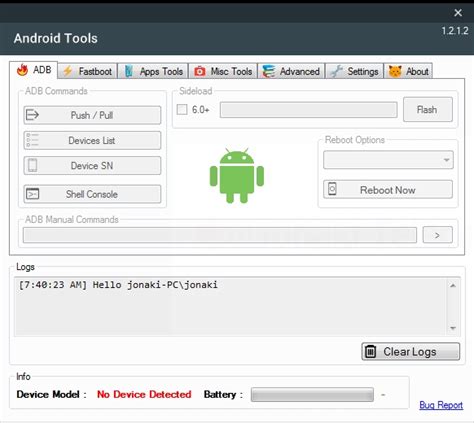Click the list icon on Devices List
This screenshot has width=474, height=423.
[32, 140]
